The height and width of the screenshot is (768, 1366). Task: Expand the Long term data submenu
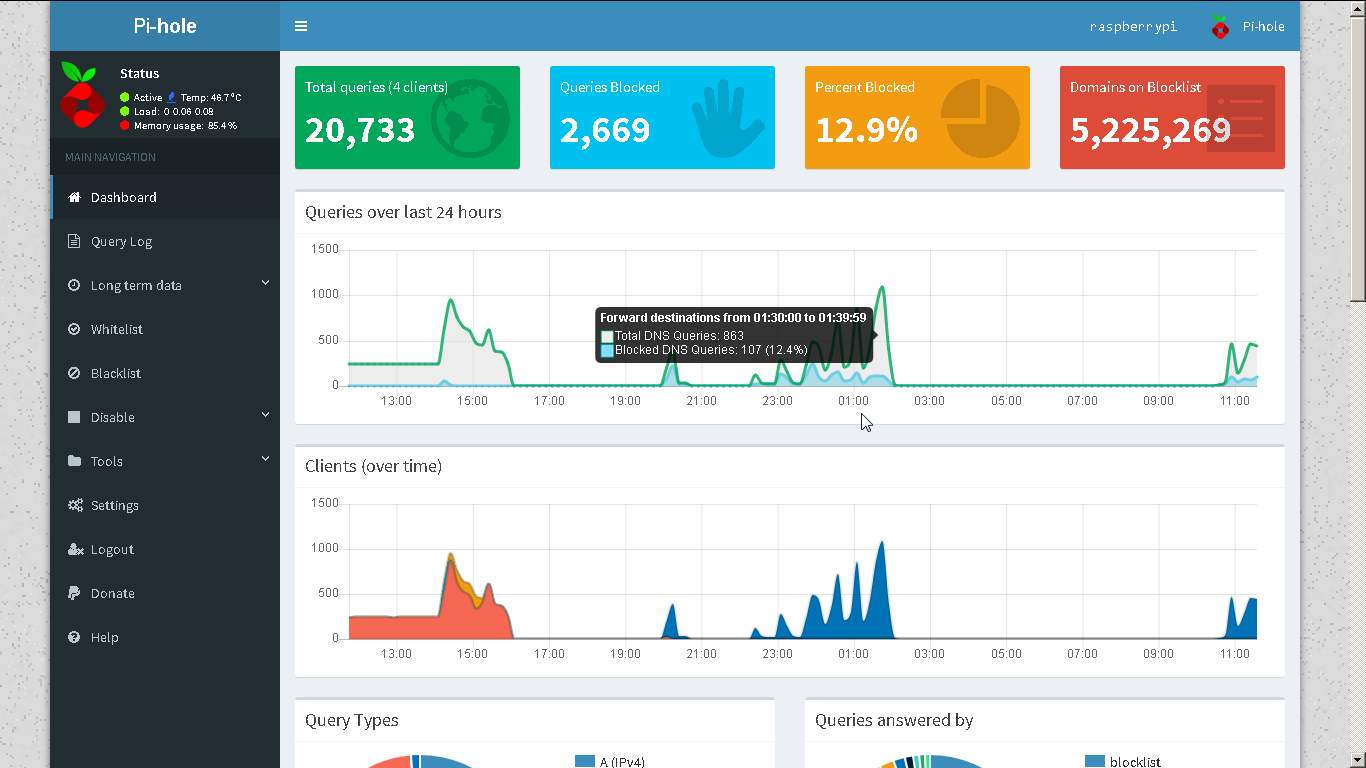click(265, 284)
